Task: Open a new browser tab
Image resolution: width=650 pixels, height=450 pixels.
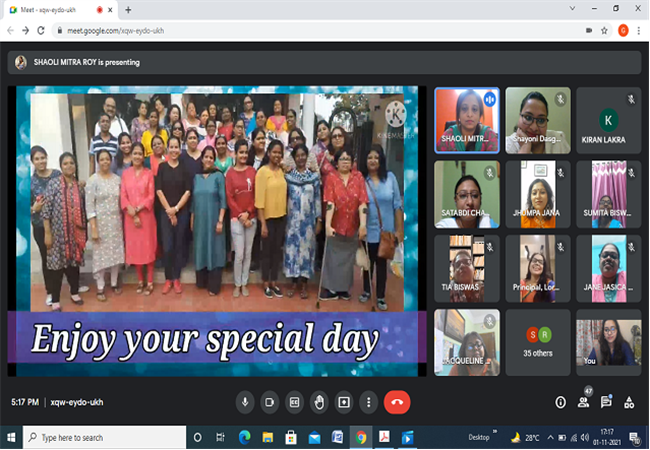Action: (x=128, y=10)
